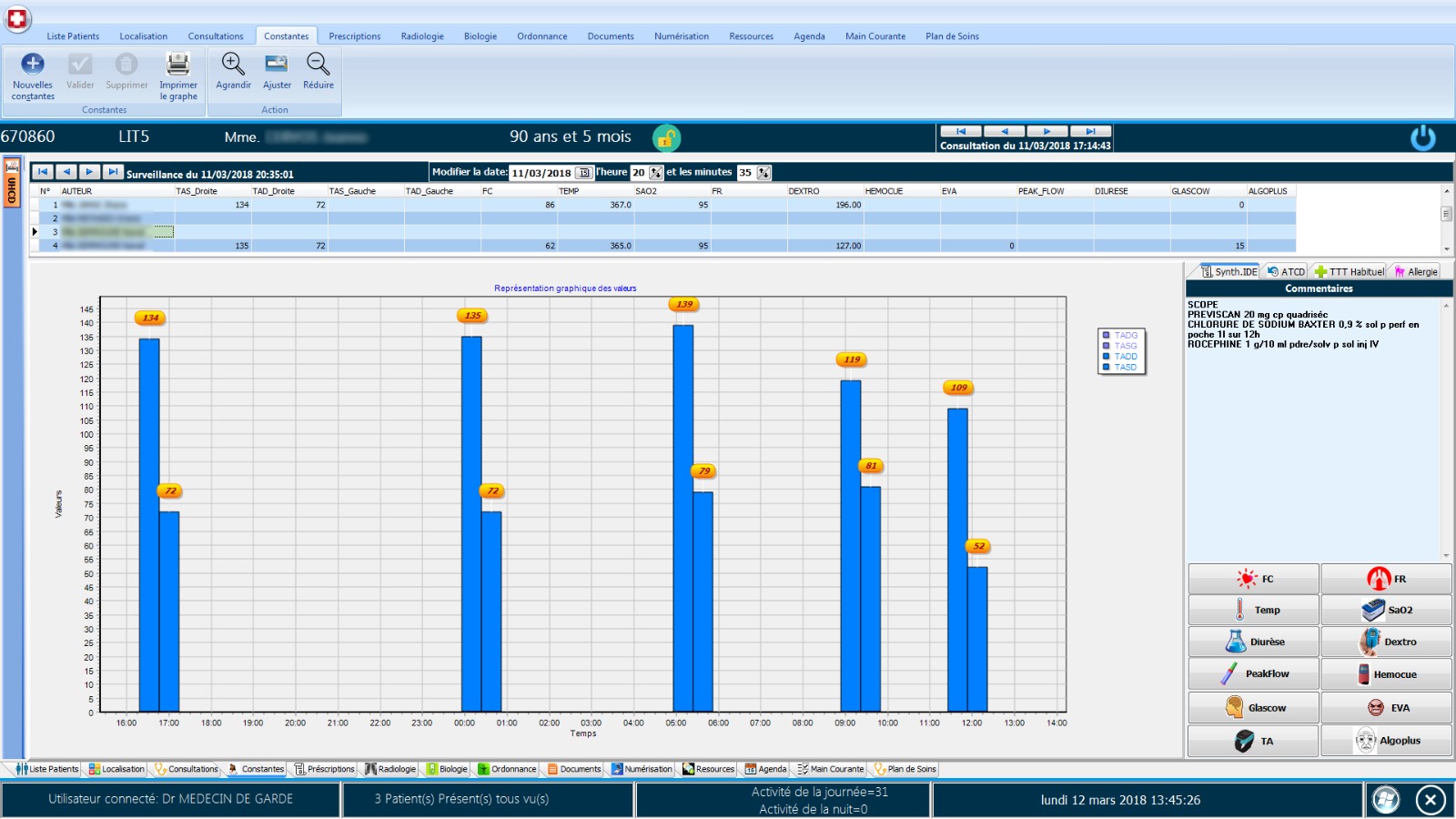Switch to the Synth.IDE tab
This screenshot has height=819, width=1456.
[1228, 271]
